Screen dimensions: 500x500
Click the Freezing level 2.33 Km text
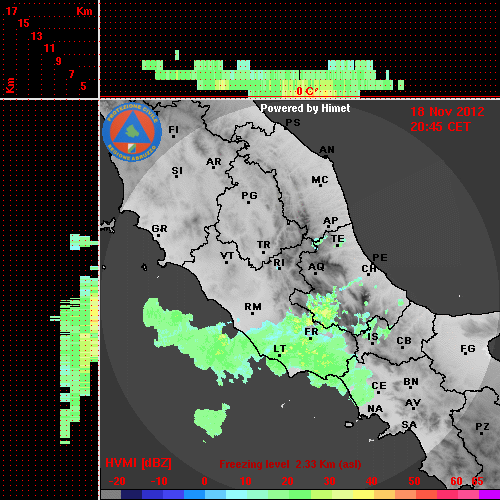tap(290, 464)
